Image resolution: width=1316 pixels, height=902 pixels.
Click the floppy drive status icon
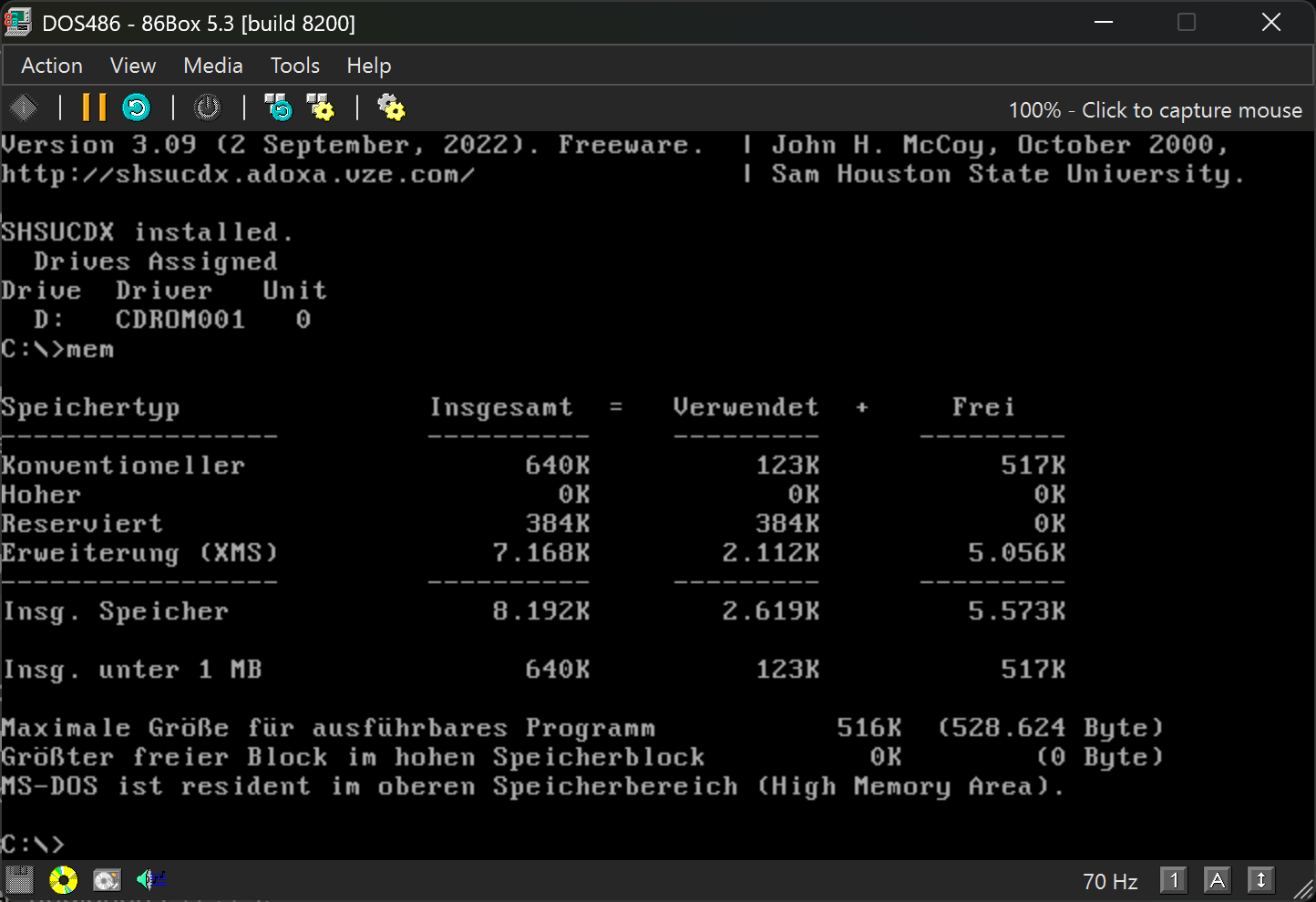pyautogui.click(x=19, y=880)
